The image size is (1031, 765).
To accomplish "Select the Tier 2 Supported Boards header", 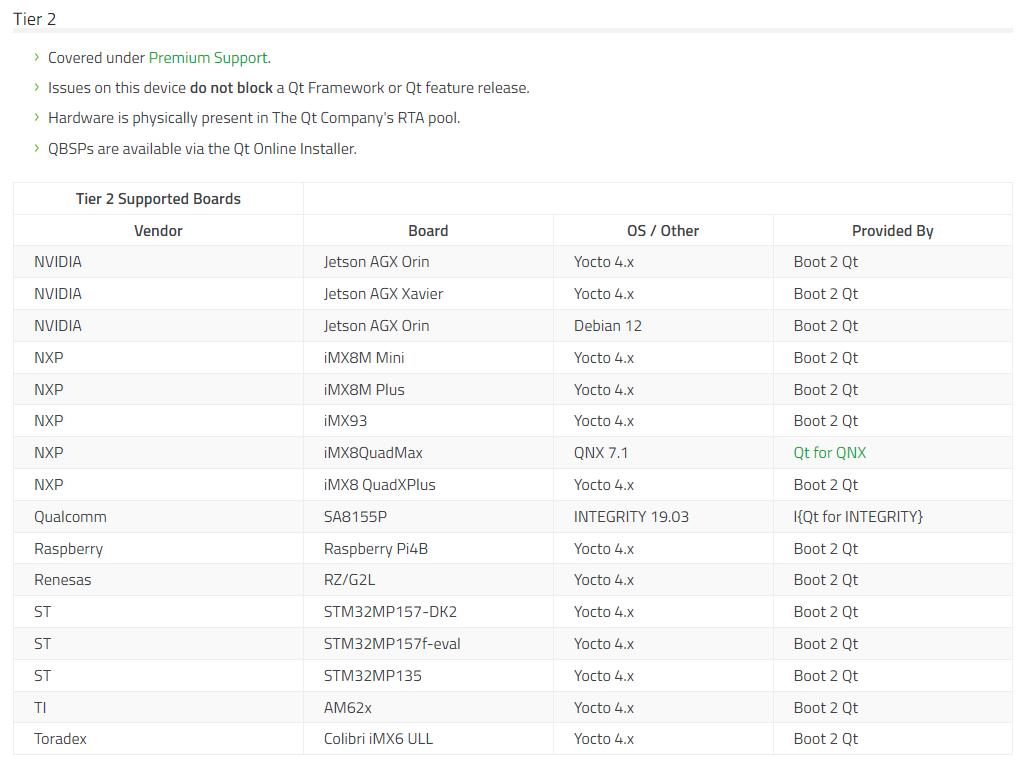I will pos(158,199).
